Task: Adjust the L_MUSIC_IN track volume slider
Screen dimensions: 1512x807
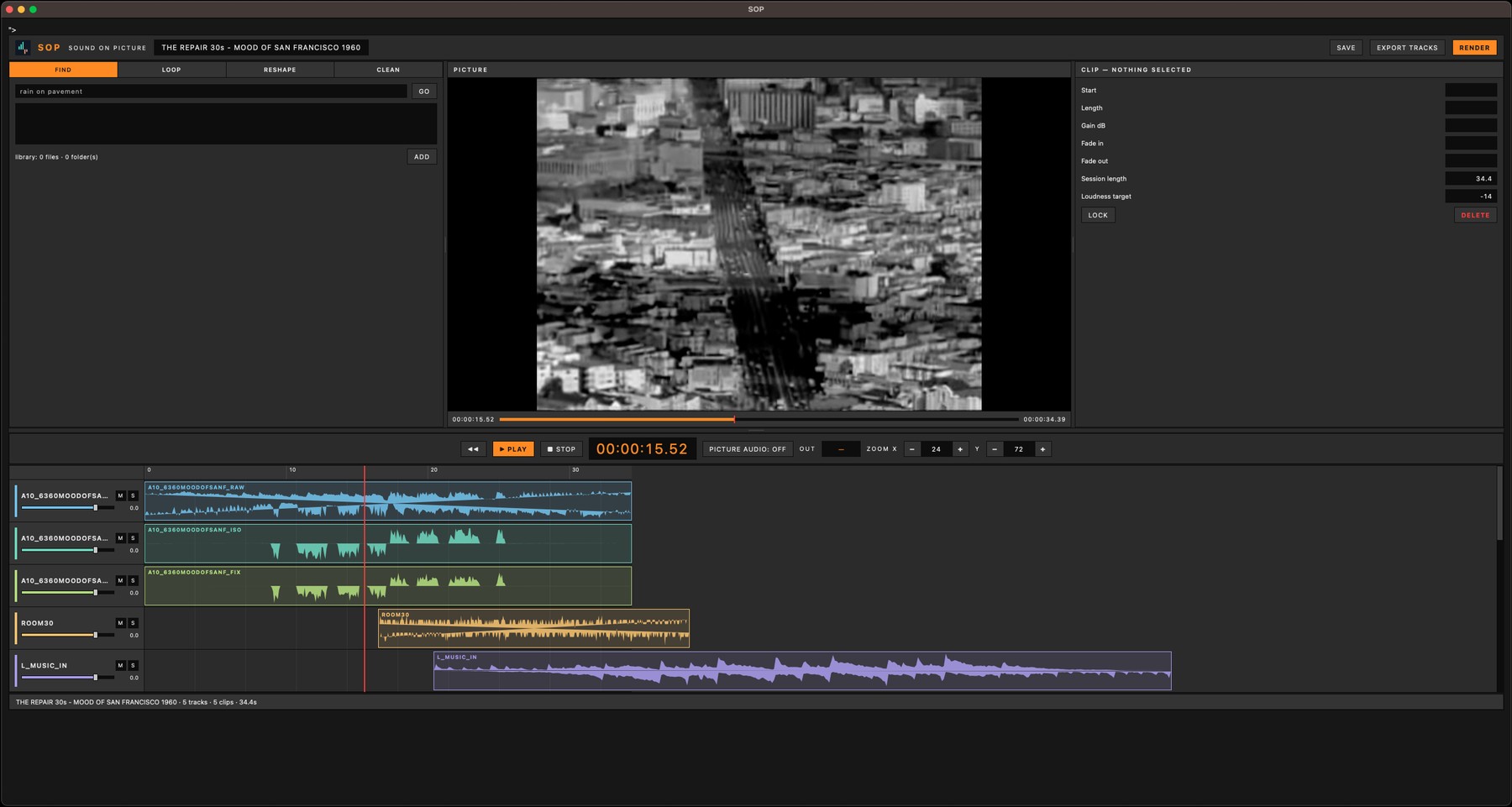Action: (67, 677)
